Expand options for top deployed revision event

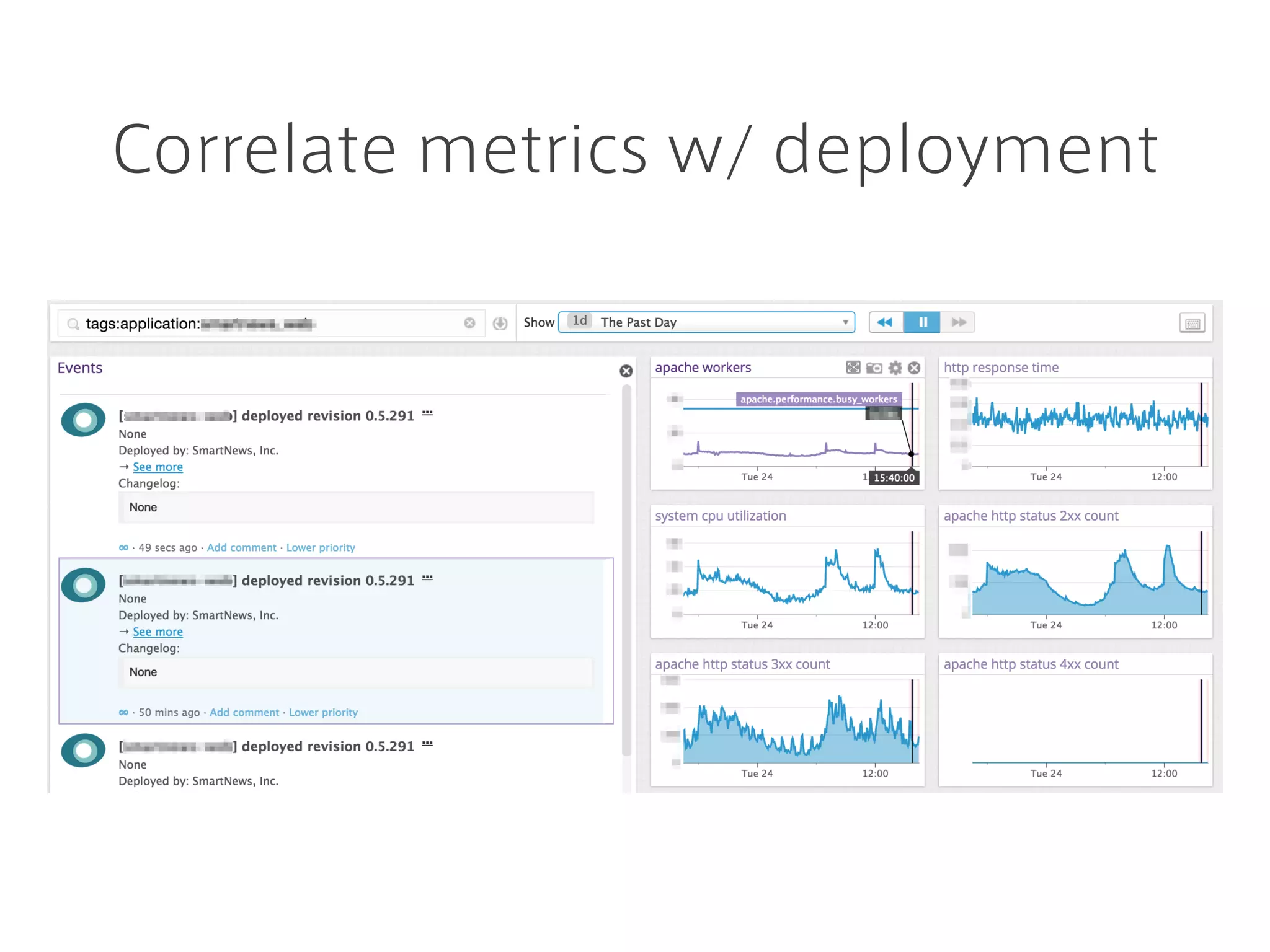[x=427, y=413]
